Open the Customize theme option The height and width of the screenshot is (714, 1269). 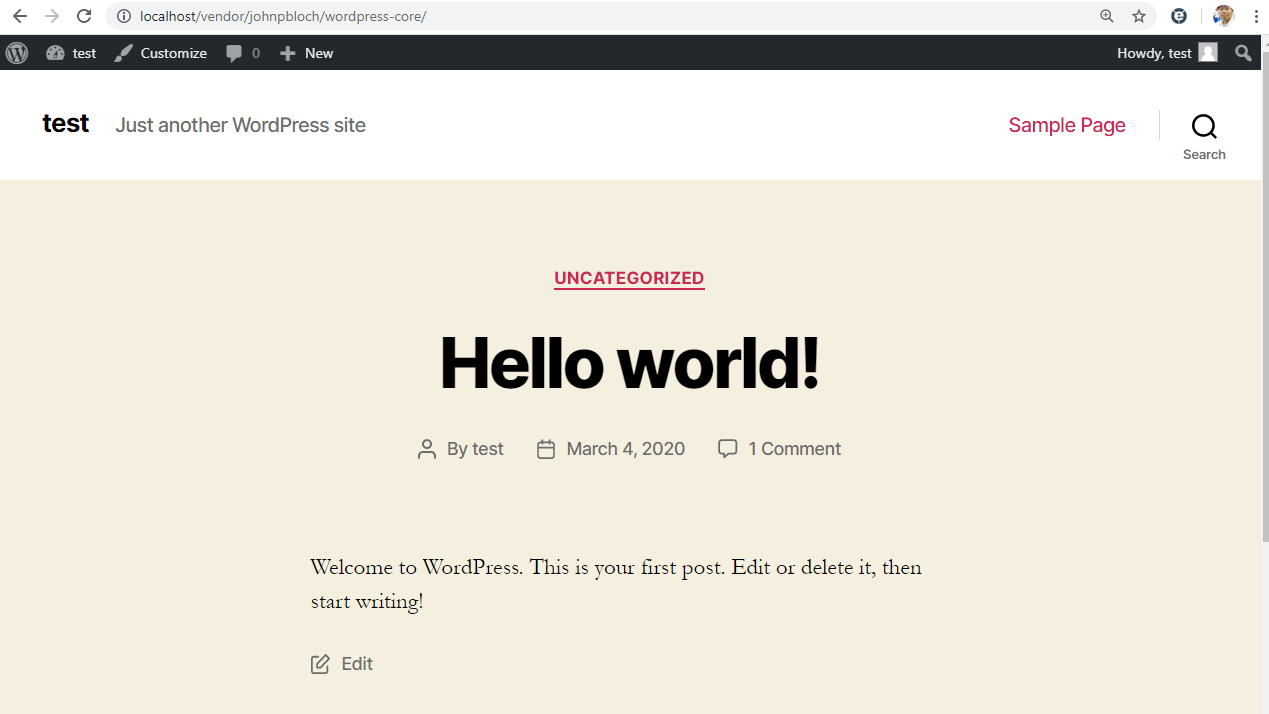coord(161,53)
